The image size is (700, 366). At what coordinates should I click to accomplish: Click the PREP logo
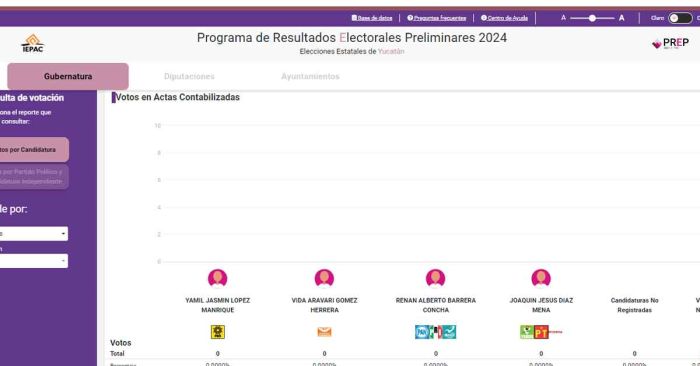click(x=670, y=43)
